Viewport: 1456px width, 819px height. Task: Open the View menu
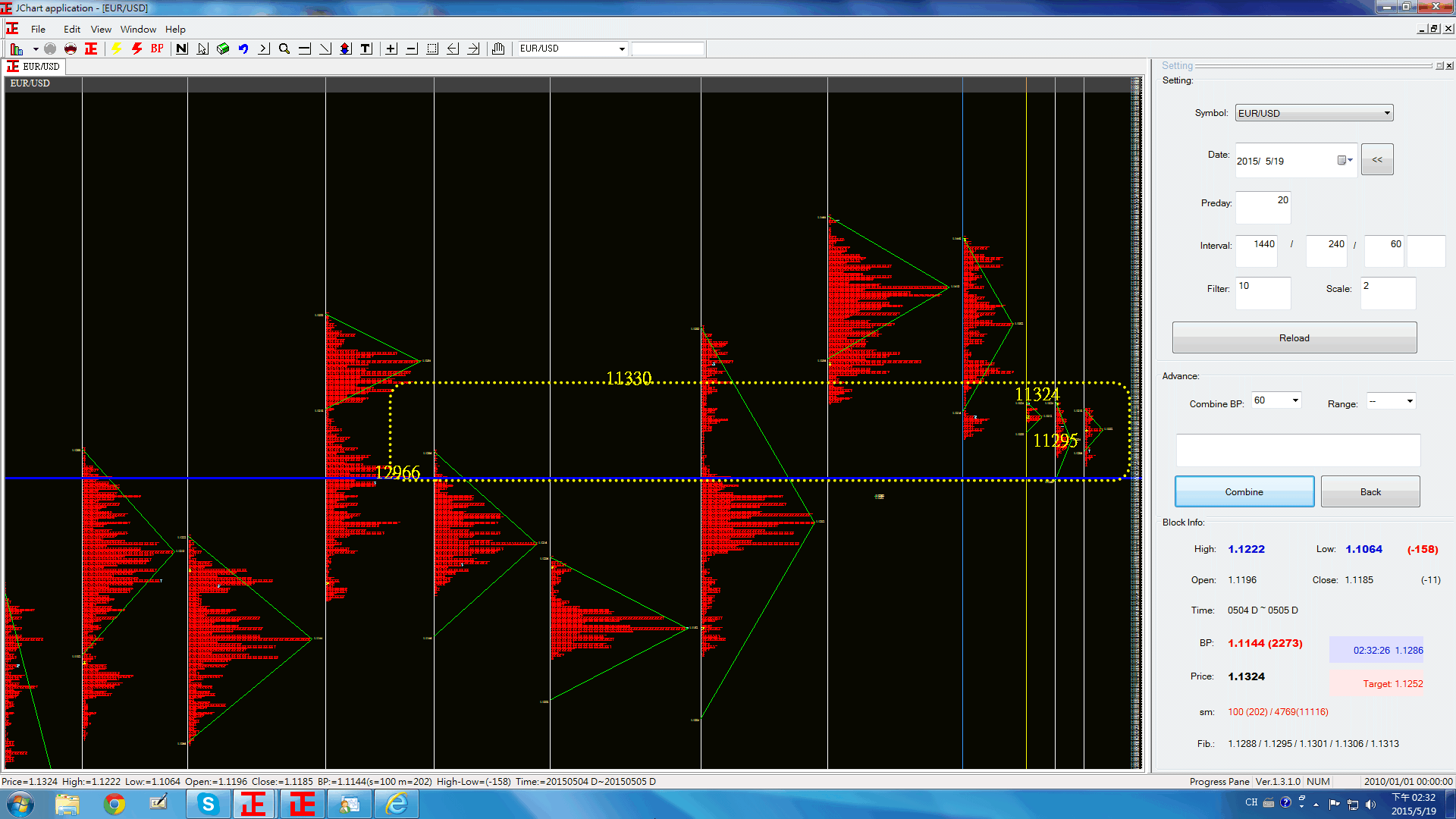coord(101,30)
